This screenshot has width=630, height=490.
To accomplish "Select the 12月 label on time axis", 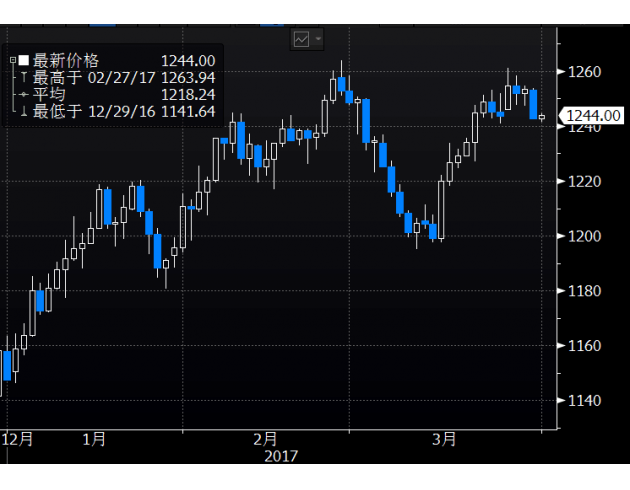I will click(18, 439).
